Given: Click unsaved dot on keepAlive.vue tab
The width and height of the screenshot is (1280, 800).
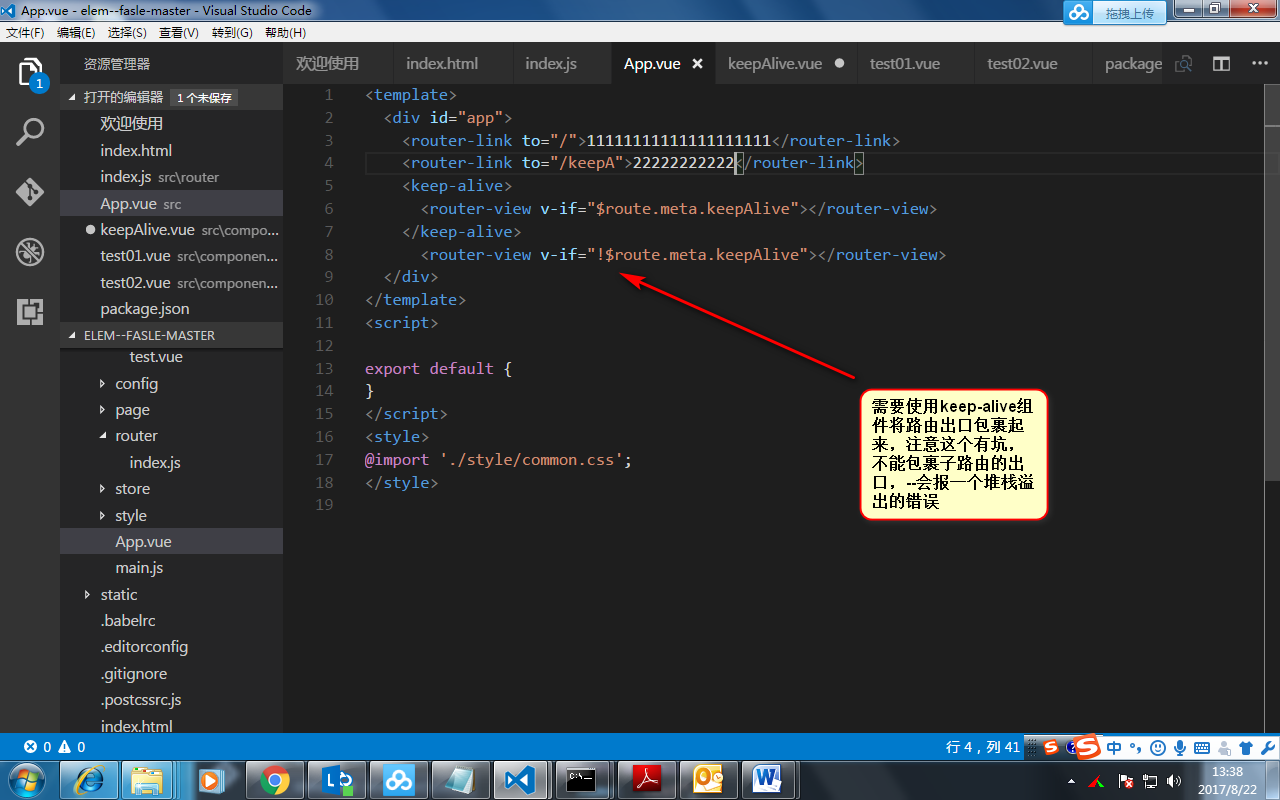Looking at the screenshot, I should (x=839, y=63).
